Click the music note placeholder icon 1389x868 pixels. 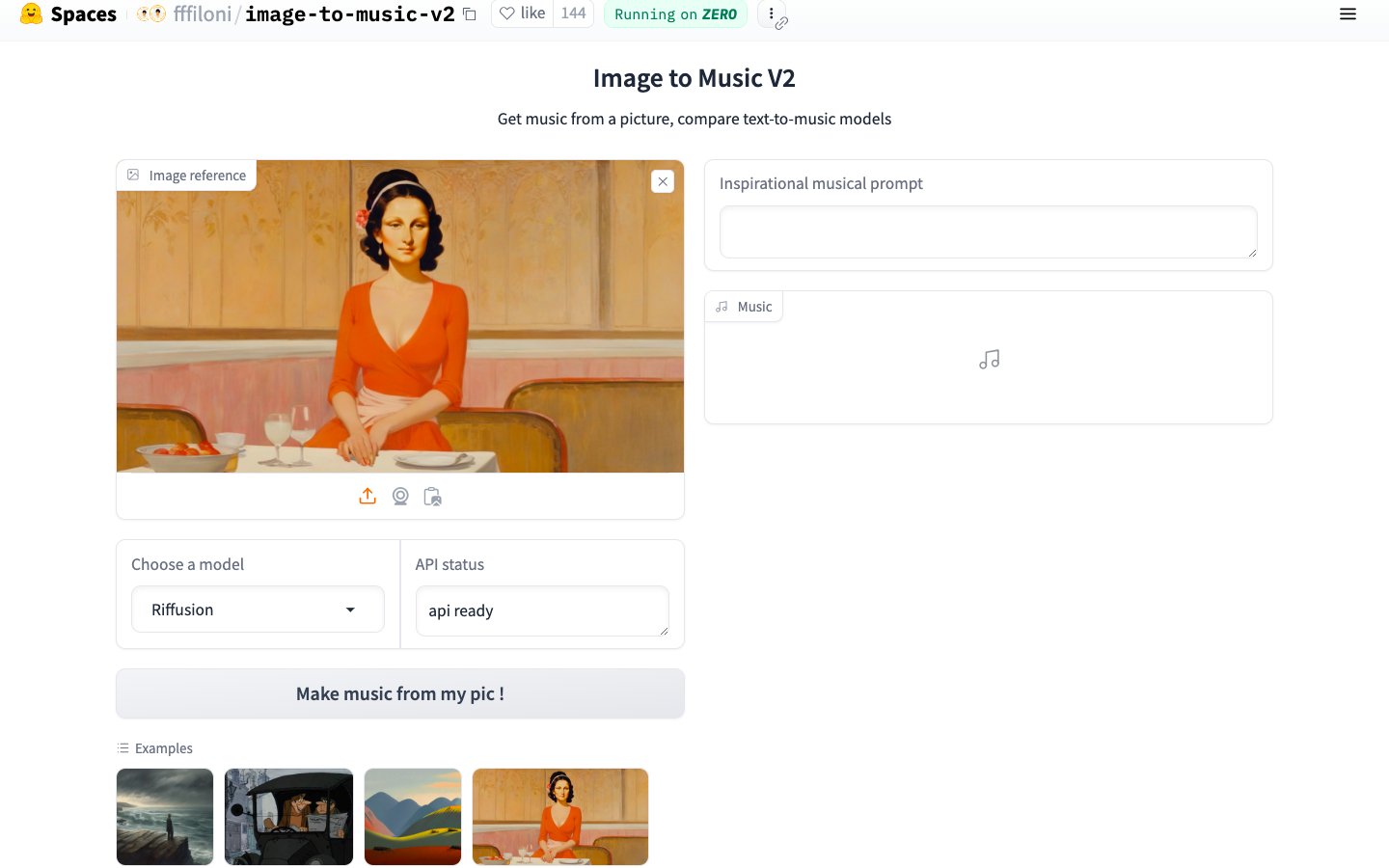pyautogui.click(x=989, y=360)
